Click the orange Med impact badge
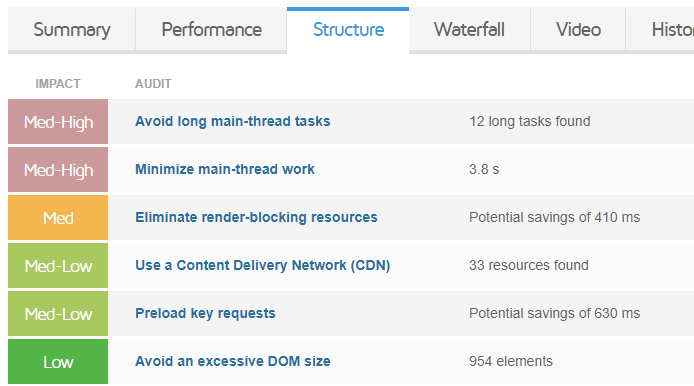This screenshot has height=386, width=694. click(x=58, y=217)
